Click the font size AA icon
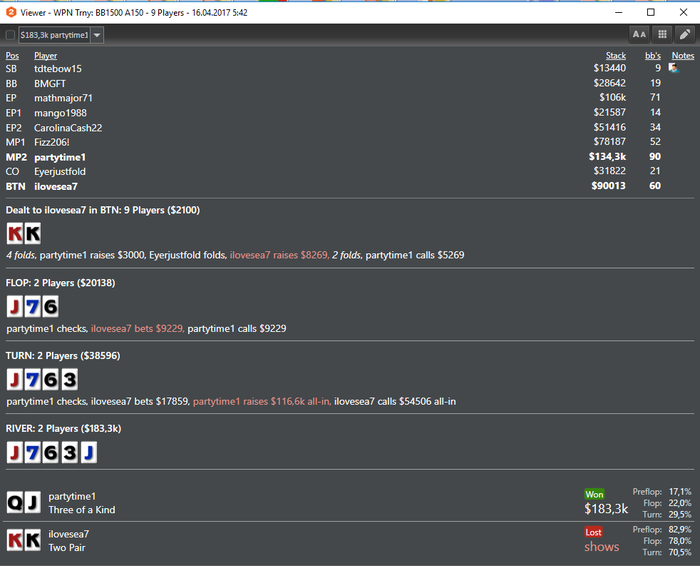The height and width of the screenshot is (566, 700). tap(639, 34)
